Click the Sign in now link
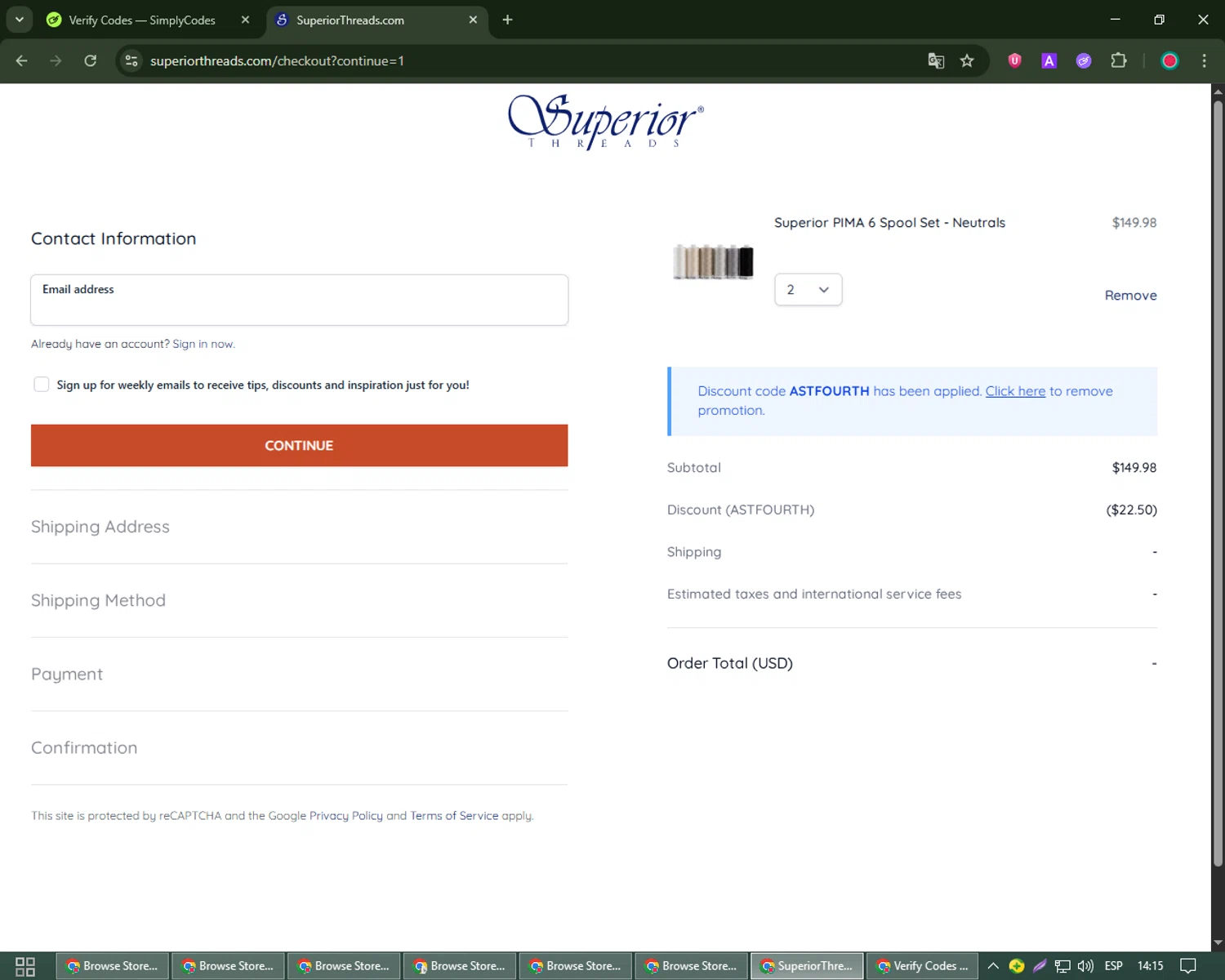Image resolution: width=1225 pixels, height=980 pixels. point(203,344)
